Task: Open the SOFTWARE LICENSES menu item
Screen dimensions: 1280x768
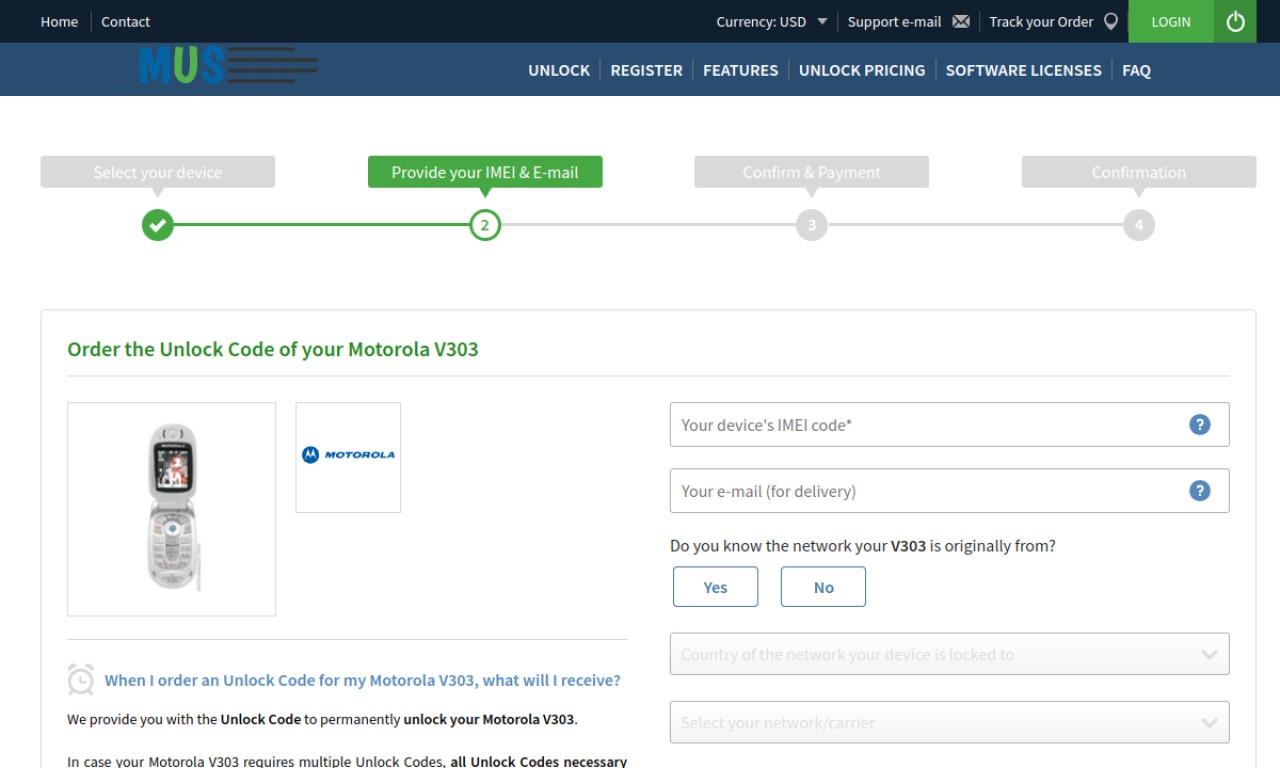Action: [x=1023, y=70]
